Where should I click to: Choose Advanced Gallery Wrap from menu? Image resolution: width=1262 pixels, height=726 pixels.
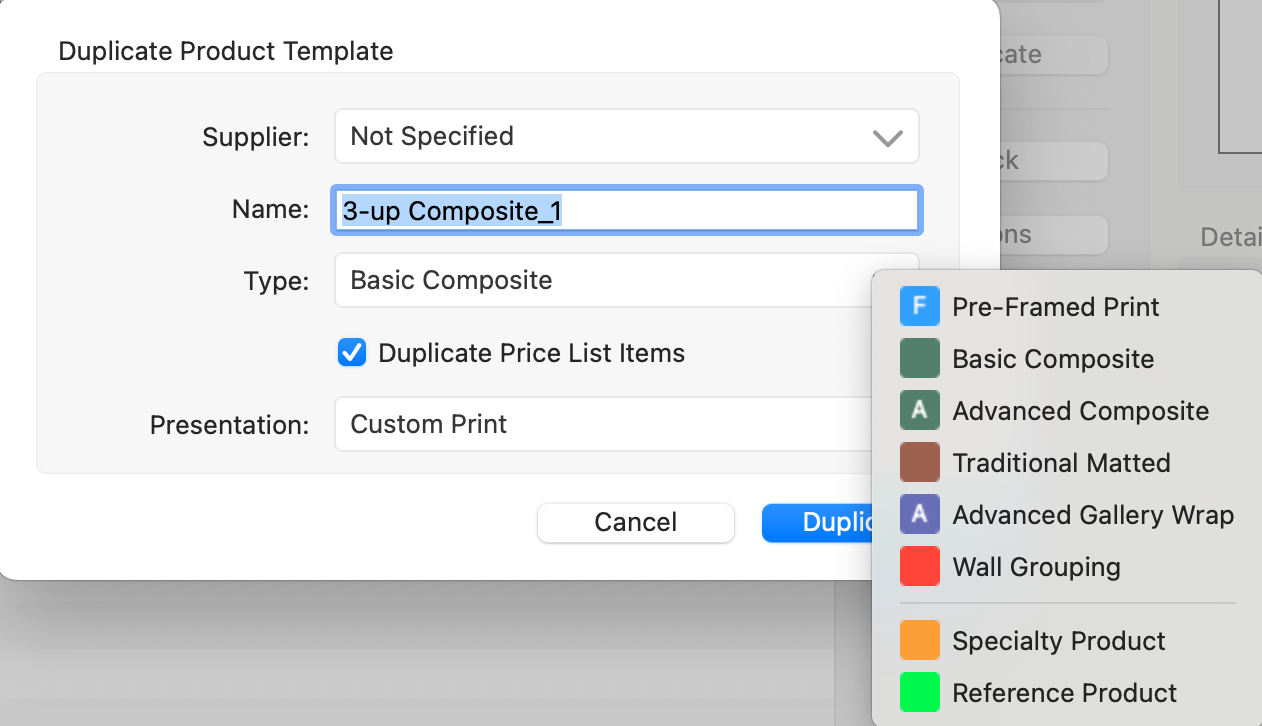pyautogui.click(x=1092, y=515)
